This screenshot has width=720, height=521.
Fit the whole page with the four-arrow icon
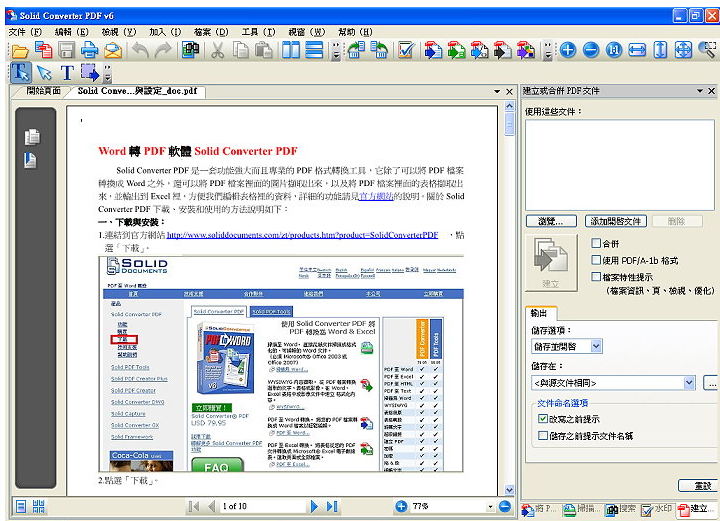click(x=683, y=50)
